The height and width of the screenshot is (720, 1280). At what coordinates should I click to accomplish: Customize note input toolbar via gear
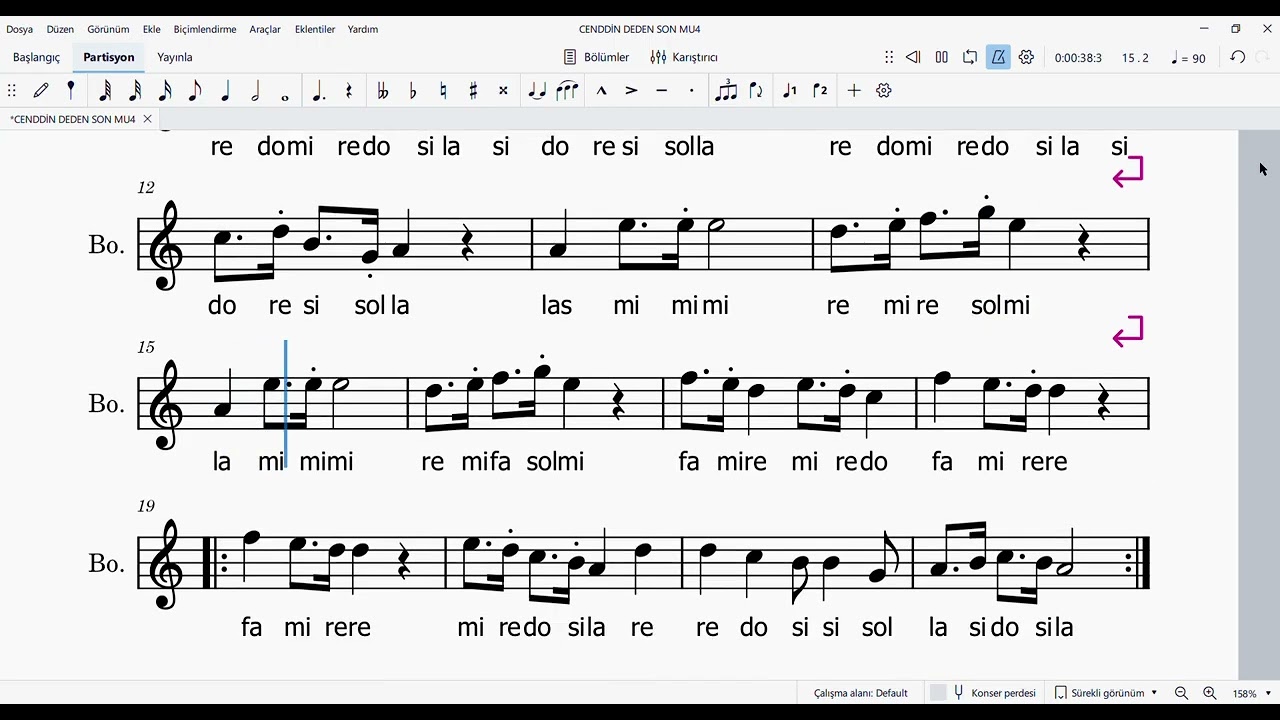(x=884, y=90)
